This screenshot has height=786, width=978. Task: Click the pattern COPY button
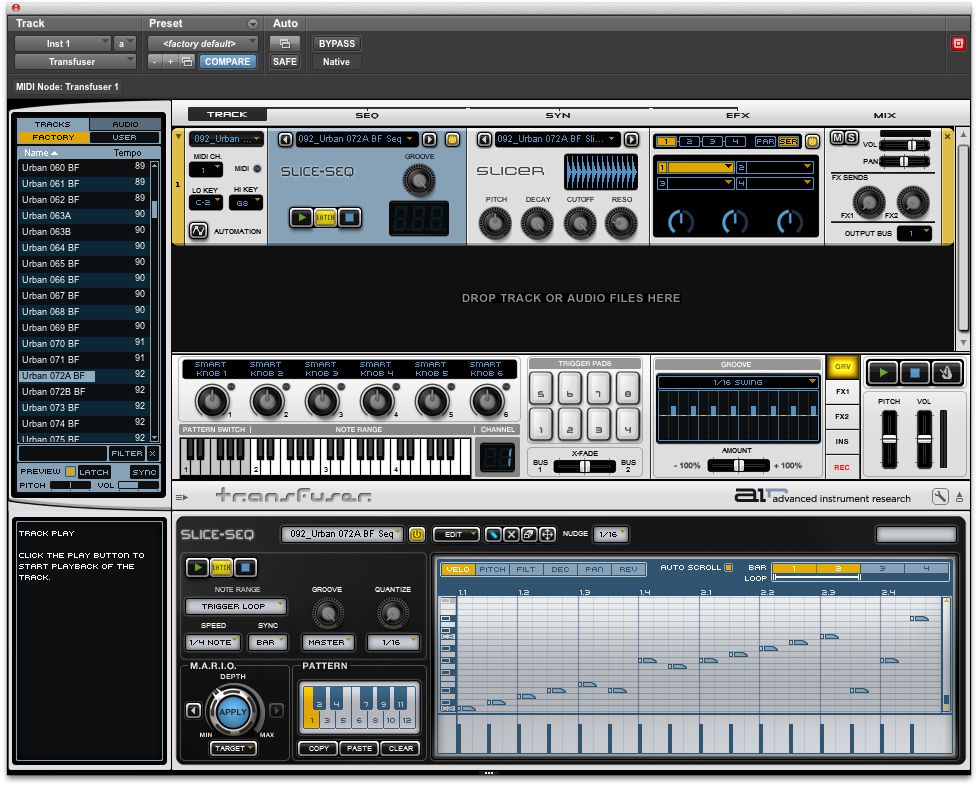coord(319,748)
